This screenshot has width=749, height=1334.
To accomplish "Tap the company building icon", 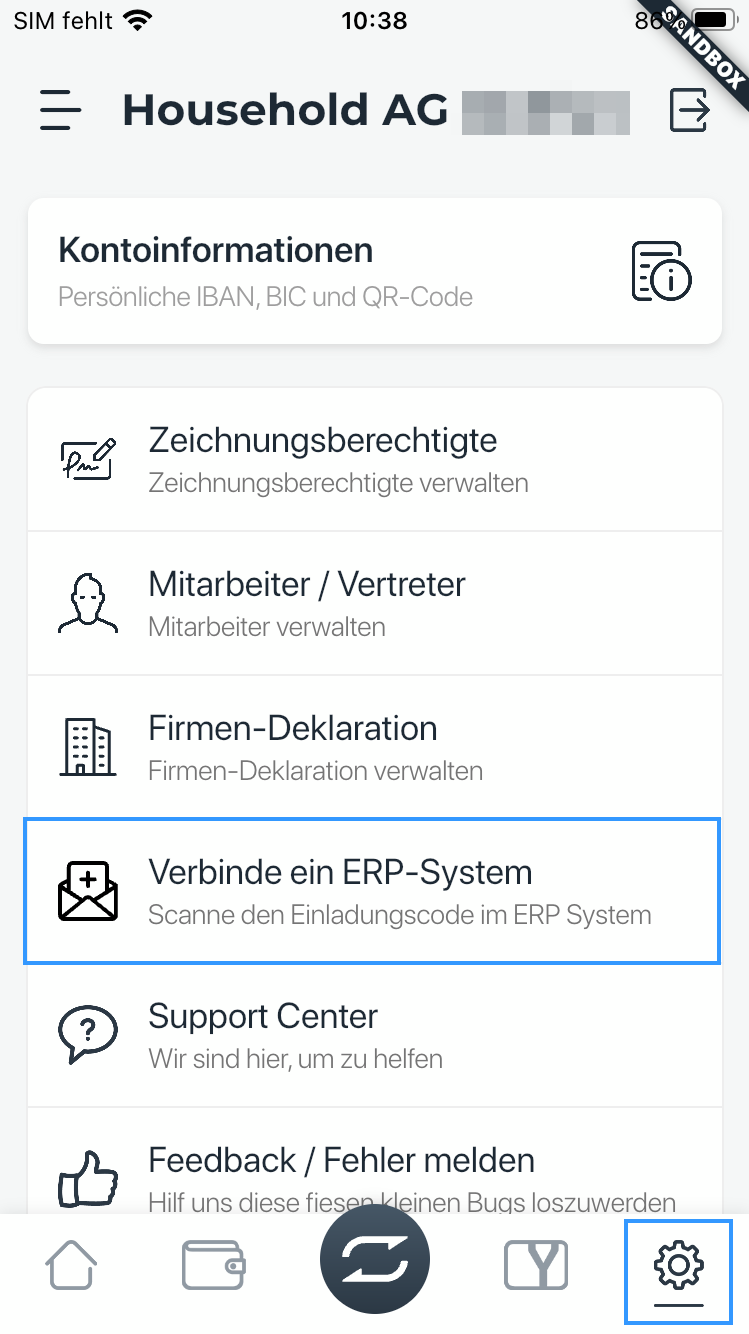I will point(88,748).
